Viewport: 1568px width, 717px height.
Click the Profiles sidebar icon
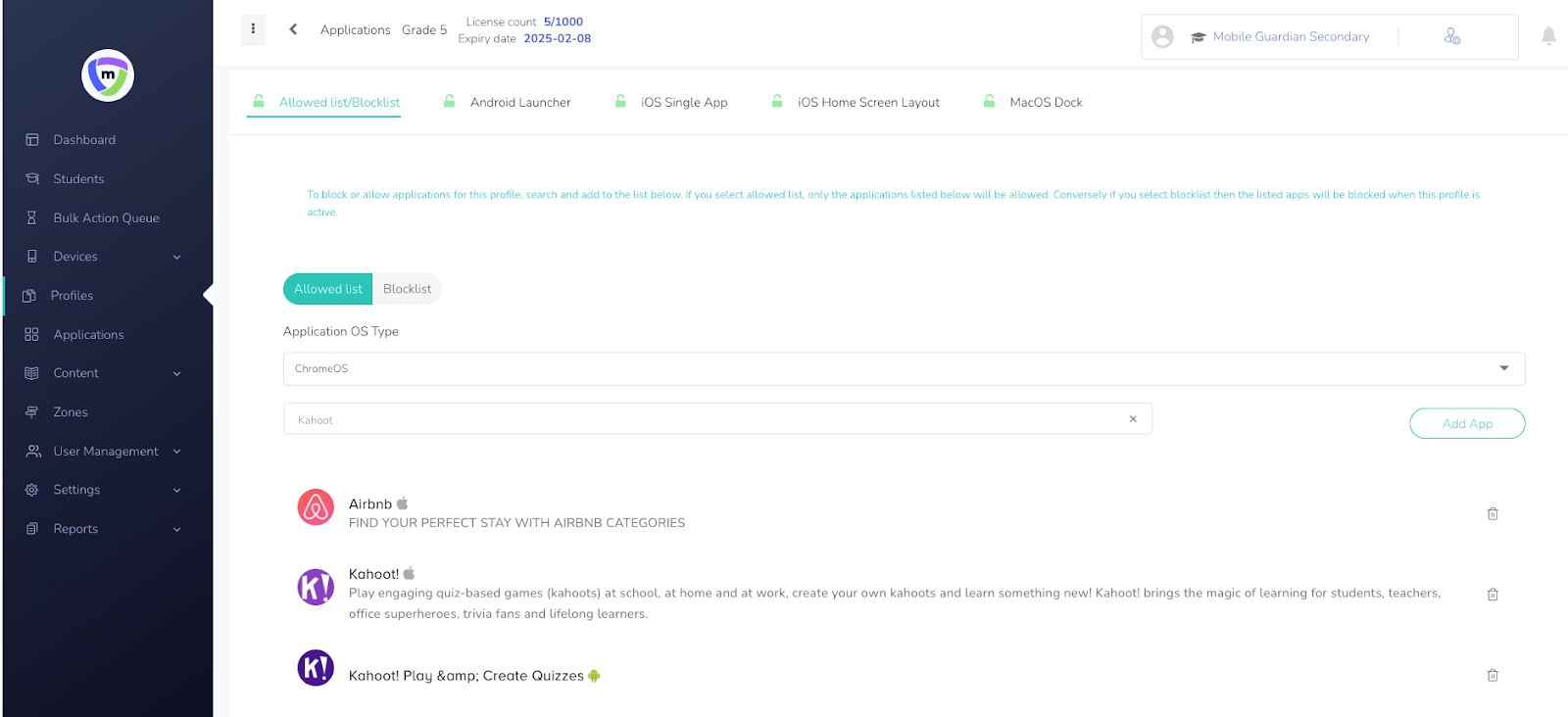[x=29, y=296]
